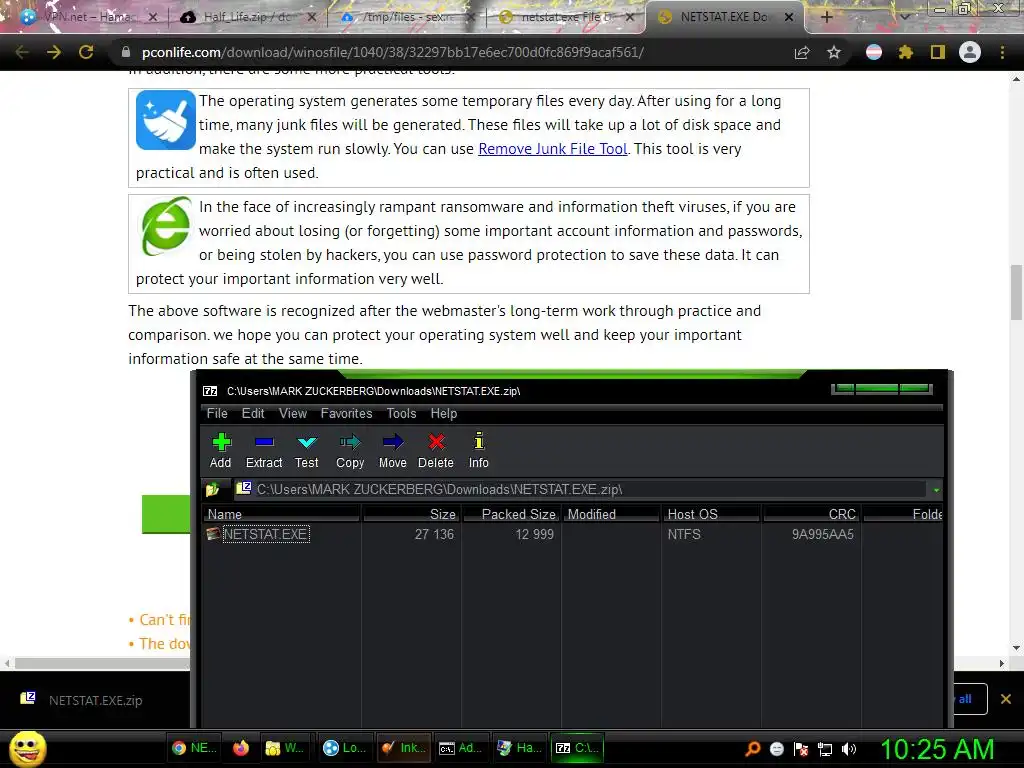Screen dimensions: 1024x768
Task: Click the green Internet Explorer style icon
Action: [x=166, y=226]
